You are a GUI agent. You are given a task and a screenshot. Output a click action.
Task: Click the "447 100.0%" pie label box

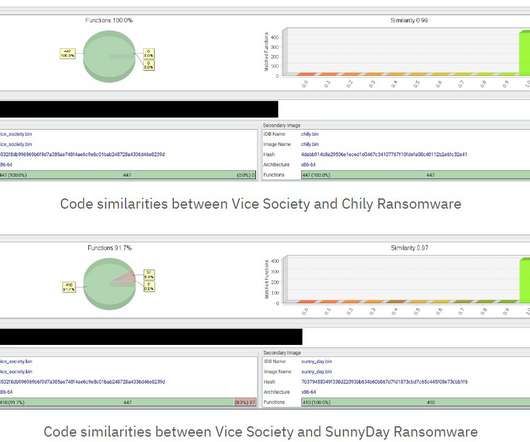coord(68,53)
